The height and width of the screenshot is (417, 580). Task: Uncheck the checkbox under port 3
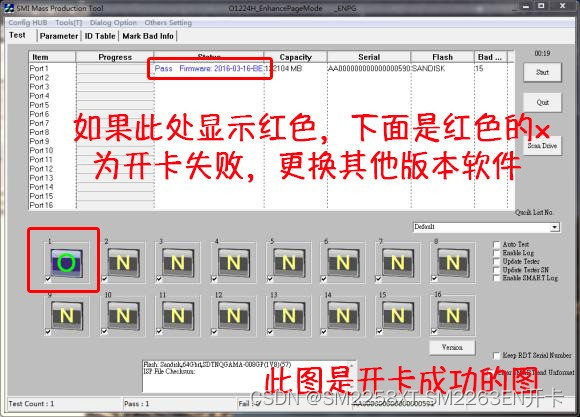click(x=159, y=279)
